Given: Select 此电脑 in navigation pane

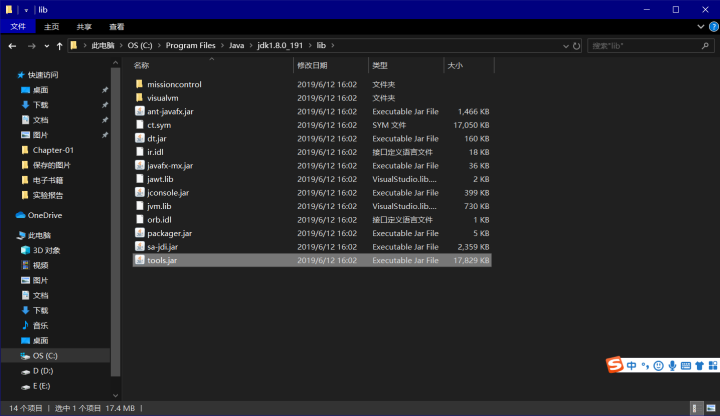Looking at the screenshot, I should (39, 235).
